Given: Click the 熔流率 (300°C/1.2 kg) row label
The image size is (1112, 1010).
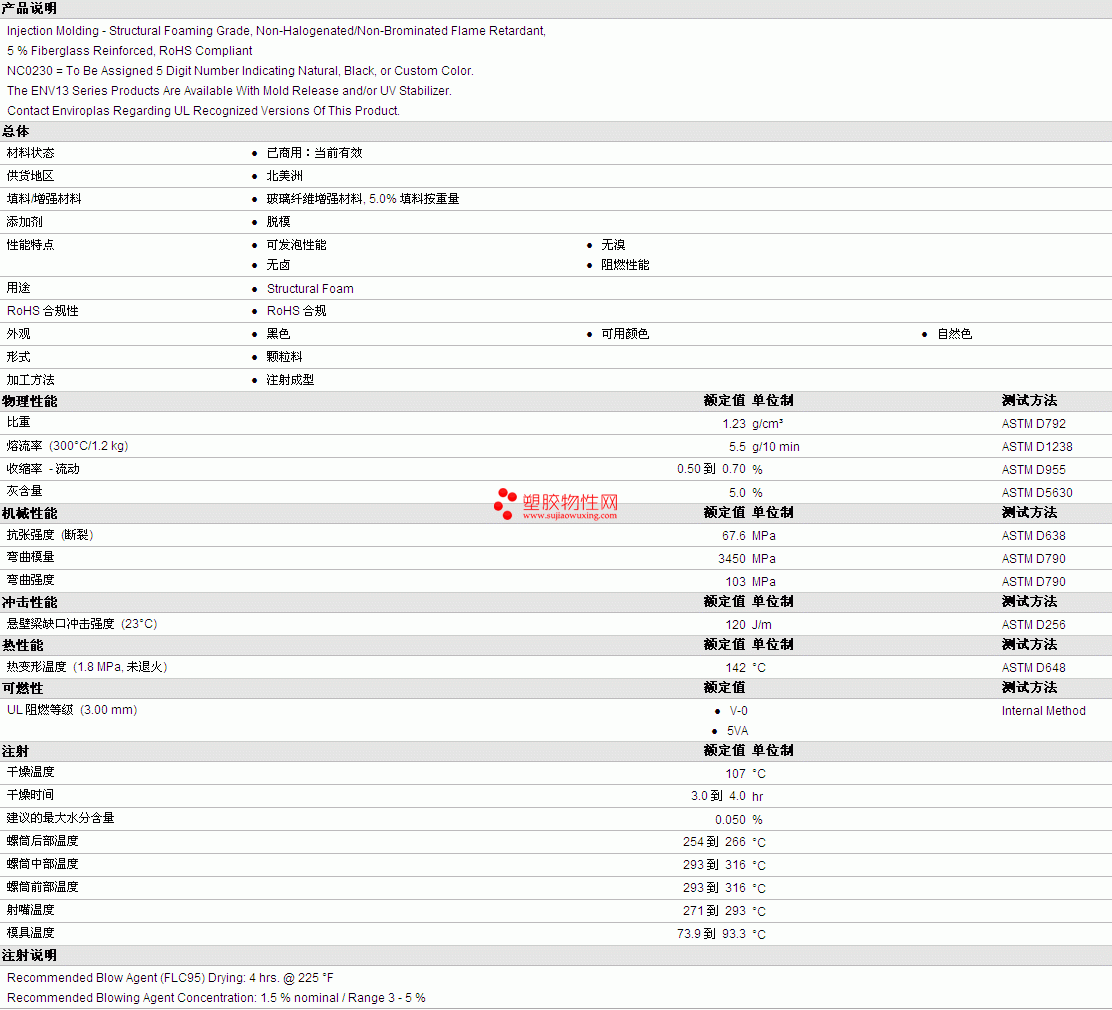Looking at the screenshot, I should pyautogui.click(x=67, y=446).
